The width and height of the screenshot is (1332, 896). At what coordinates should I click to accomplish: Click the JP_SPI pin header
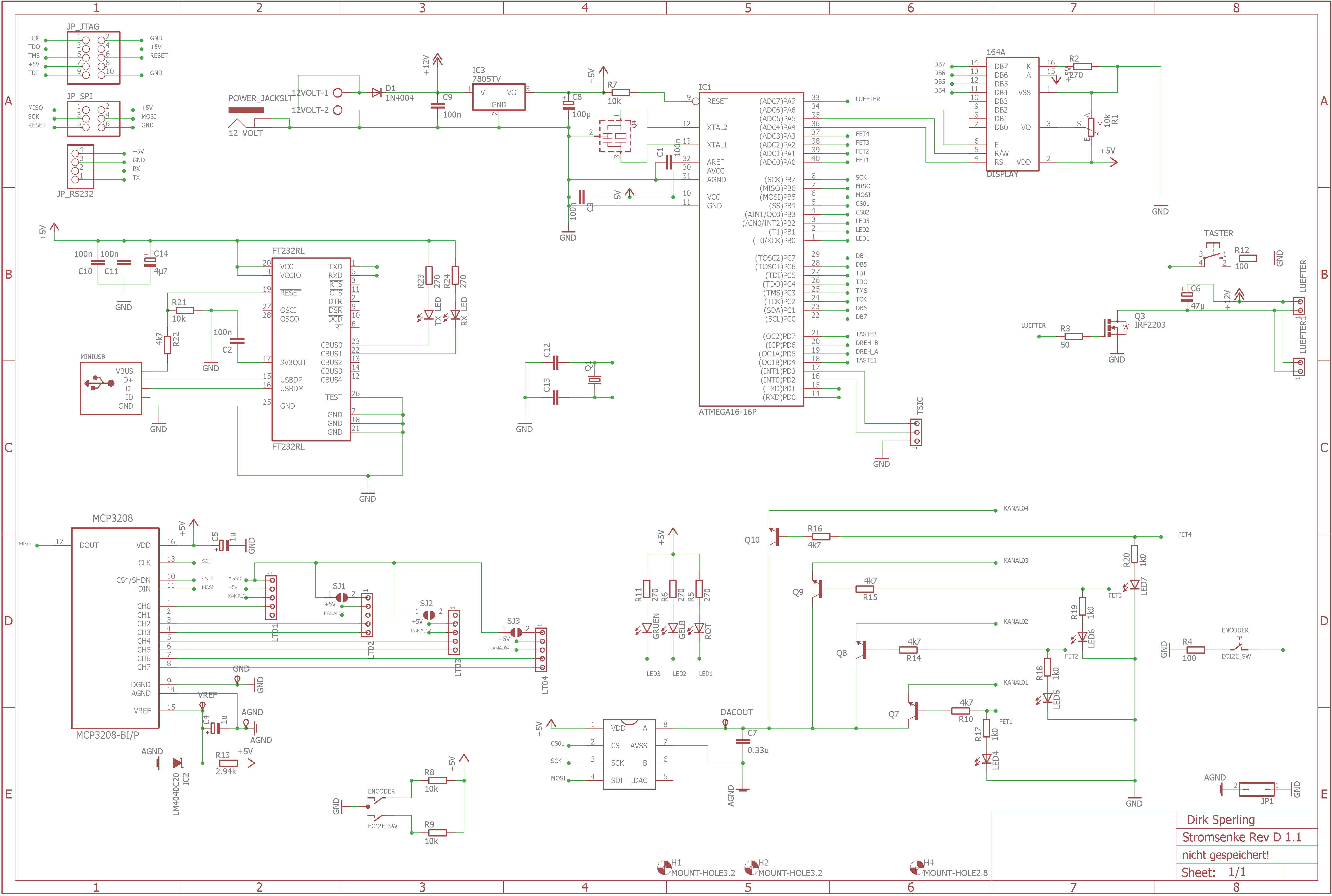[94, 118]
